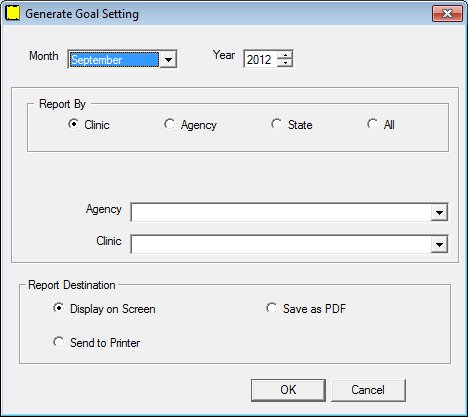The height and width of the screenshot is (417, 468).
Task: Decrease the Year with down arrow
Action: [x=285, y=63]
